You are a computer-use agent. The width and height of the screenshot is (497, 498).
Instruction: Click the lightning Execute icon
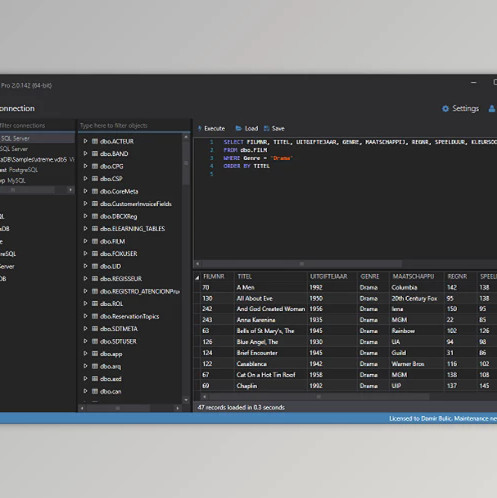point(200,128)
